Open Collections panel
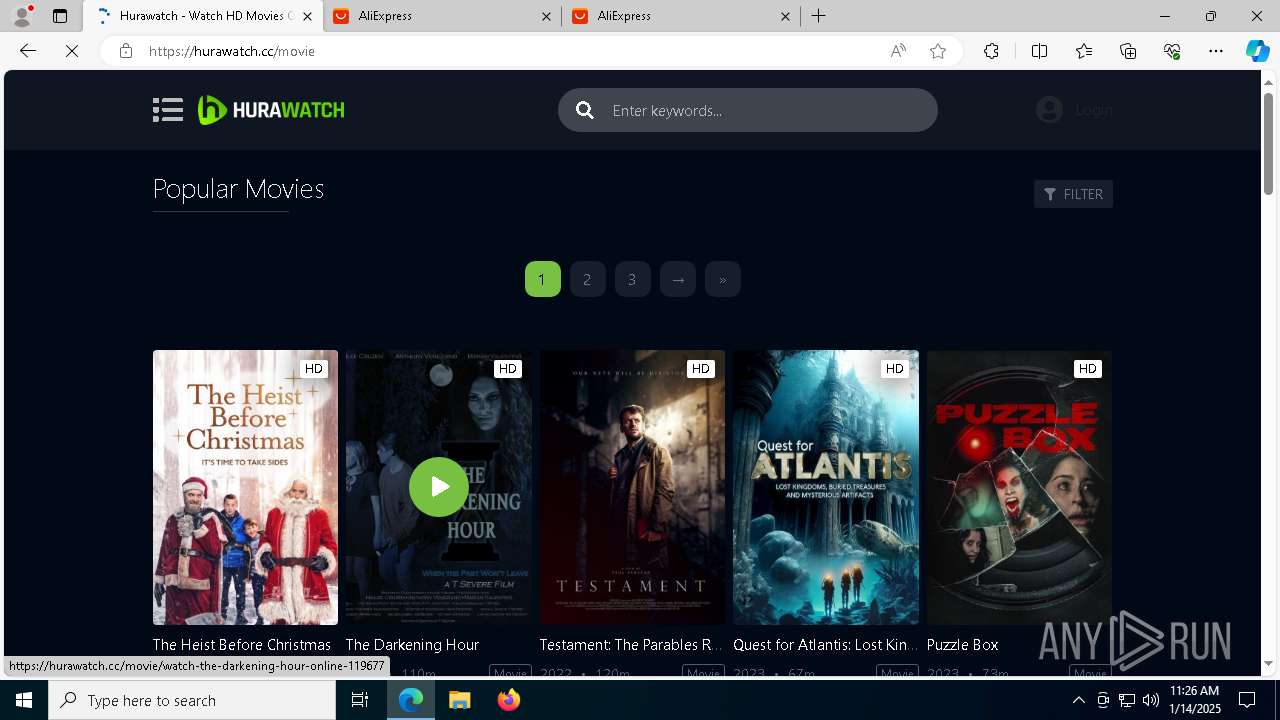The height and width of the screenshot is (720, 1280). (x=1128, y=51)
